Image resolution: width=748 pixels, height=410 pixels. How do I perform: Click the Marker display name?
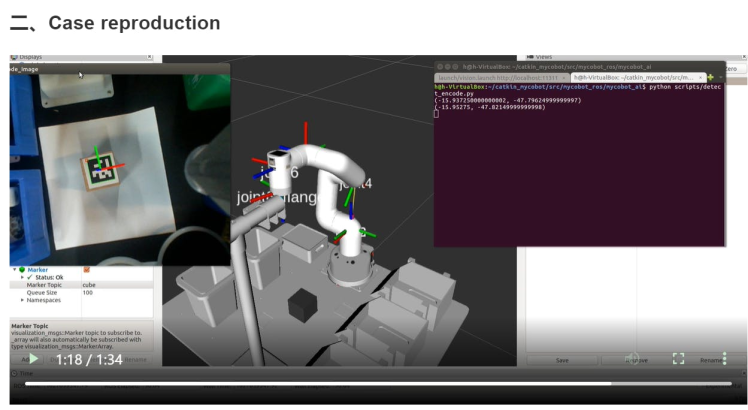pyautogui.click(x=37, y=270)
